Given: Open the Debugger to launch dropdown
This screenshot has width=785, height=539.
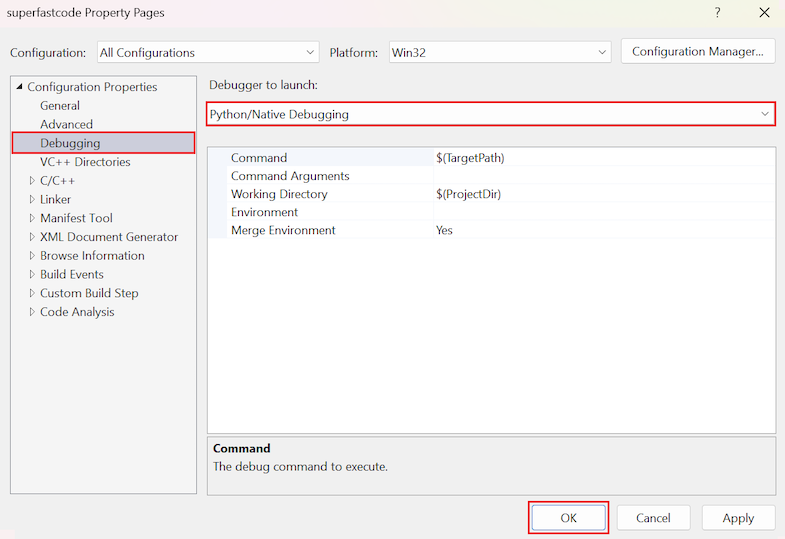Looking at the screenshot, I should tap(491, 114).
